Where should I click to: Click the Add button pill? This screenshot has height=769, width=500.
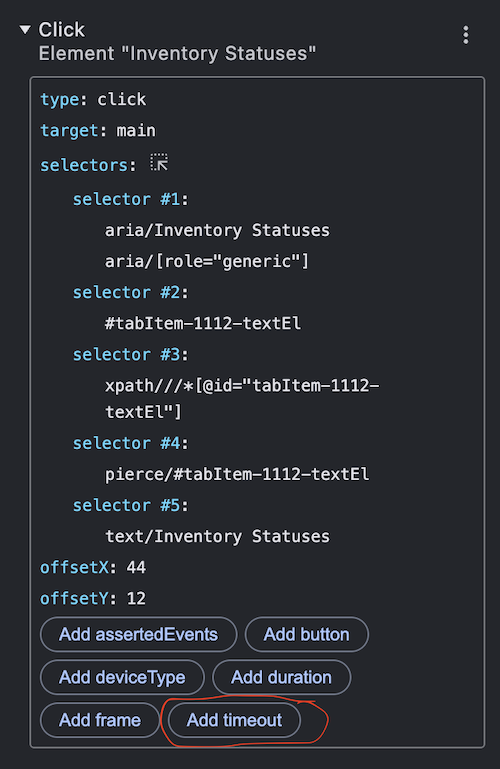click(306, 634)
